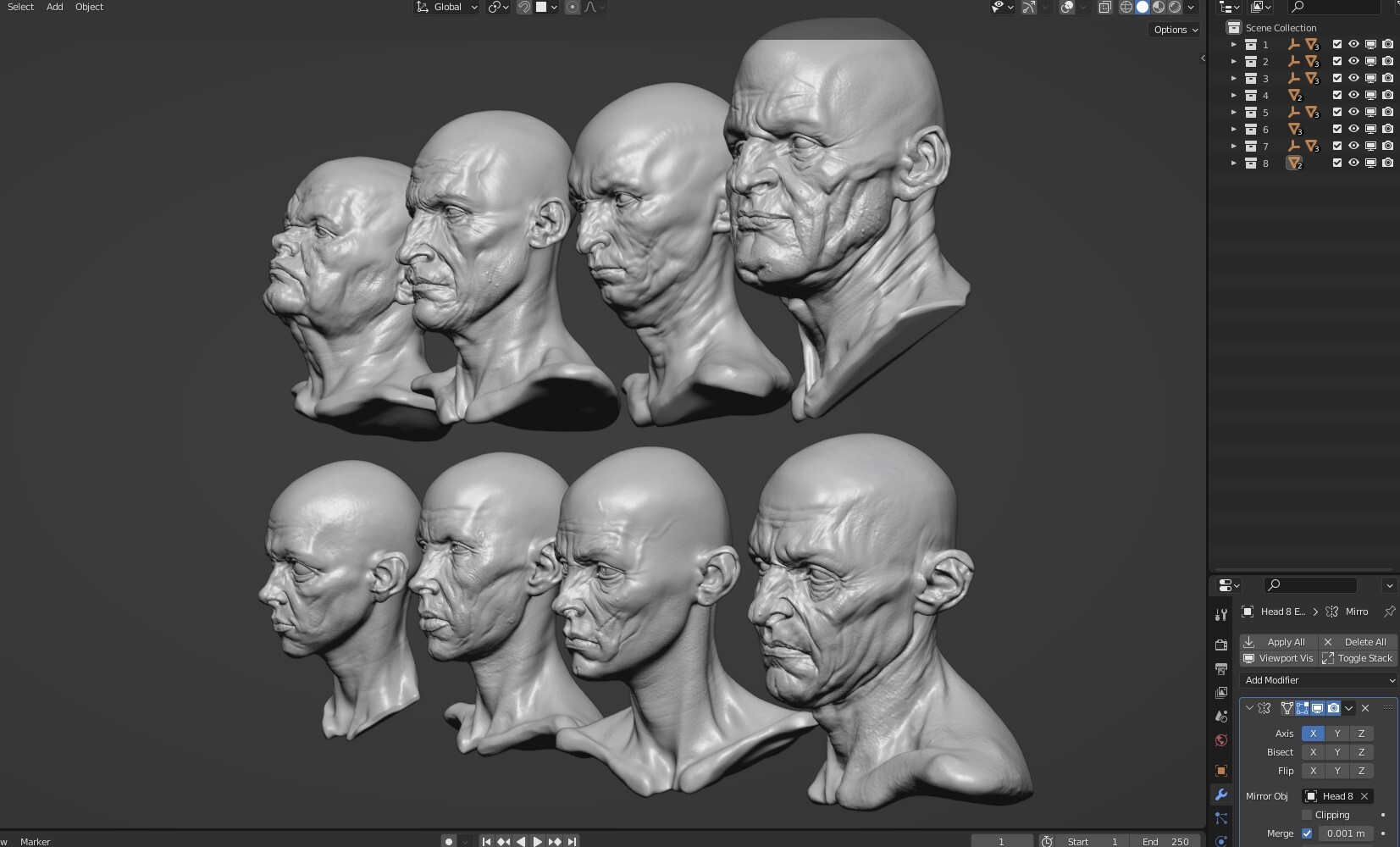Enable Clipping on the Mirror modifier
1400x847 pixels.
click(x=1307, y=814)
